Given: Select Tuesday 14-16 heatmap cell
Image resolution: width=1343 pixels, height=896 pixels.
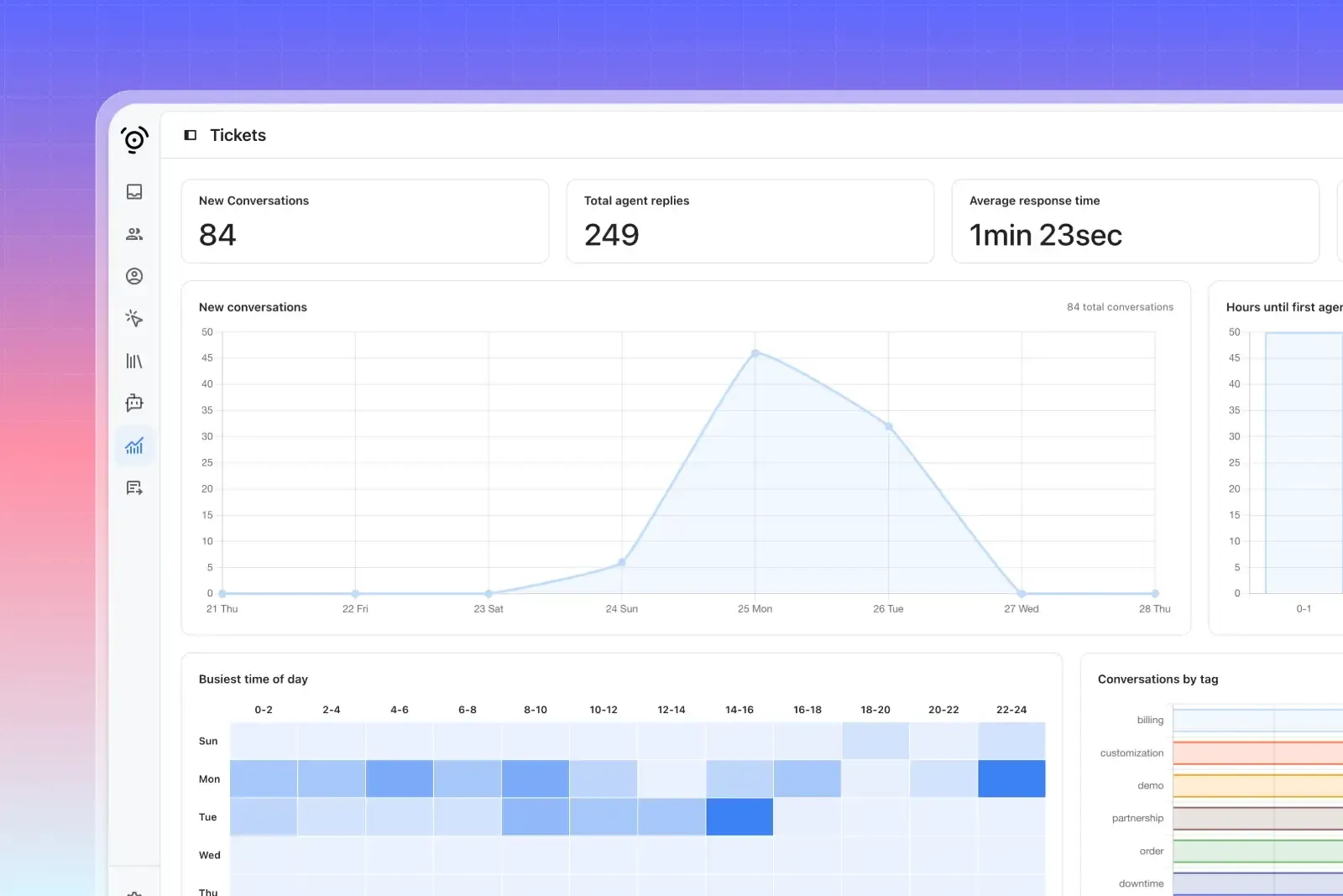Looking at the screenshot, I should [x=739, y=816].
